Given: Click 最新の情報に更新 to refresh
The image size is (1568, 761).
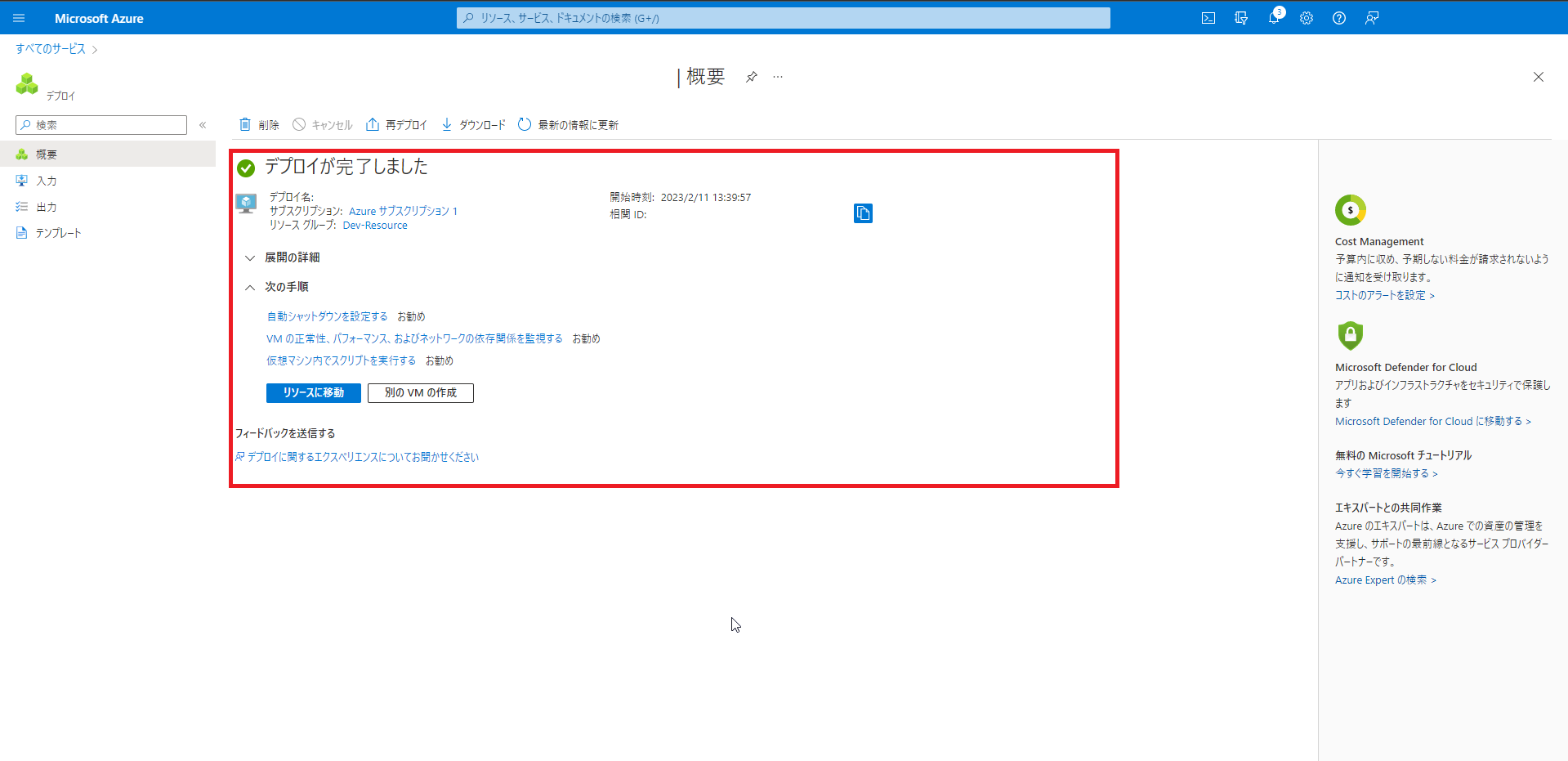Looking at the screenshot, I should click(569, 125).
